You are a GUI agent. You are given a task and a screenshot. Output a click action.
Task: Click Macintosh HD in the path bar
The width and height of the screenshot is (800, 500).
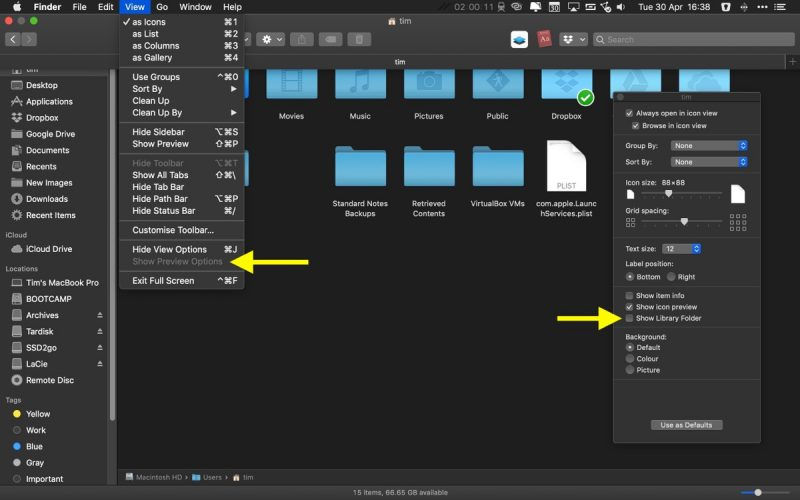(x=154, y=478)
